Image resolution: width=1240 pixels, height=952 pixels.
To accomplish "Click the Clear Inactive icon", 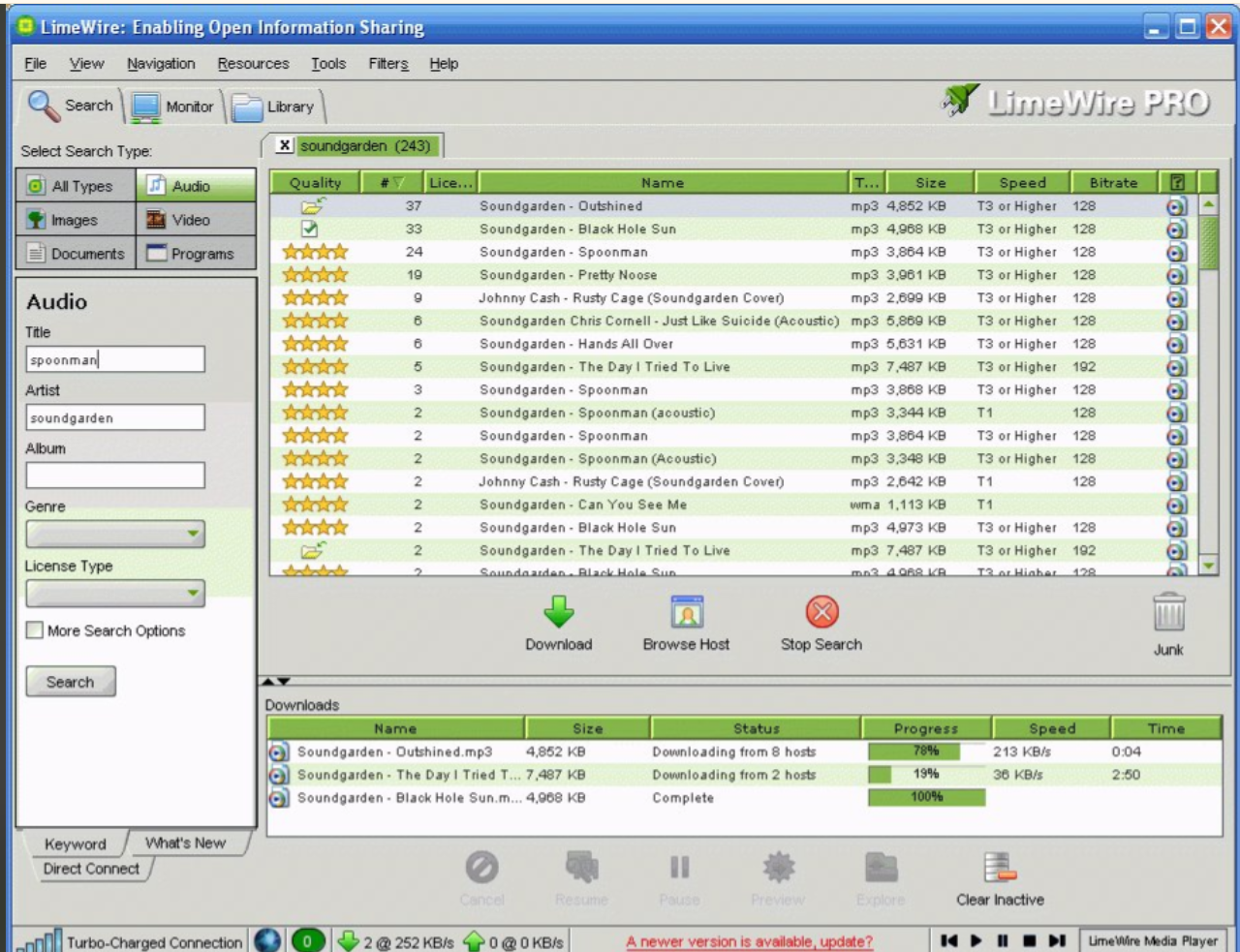I will pos(999,868).
